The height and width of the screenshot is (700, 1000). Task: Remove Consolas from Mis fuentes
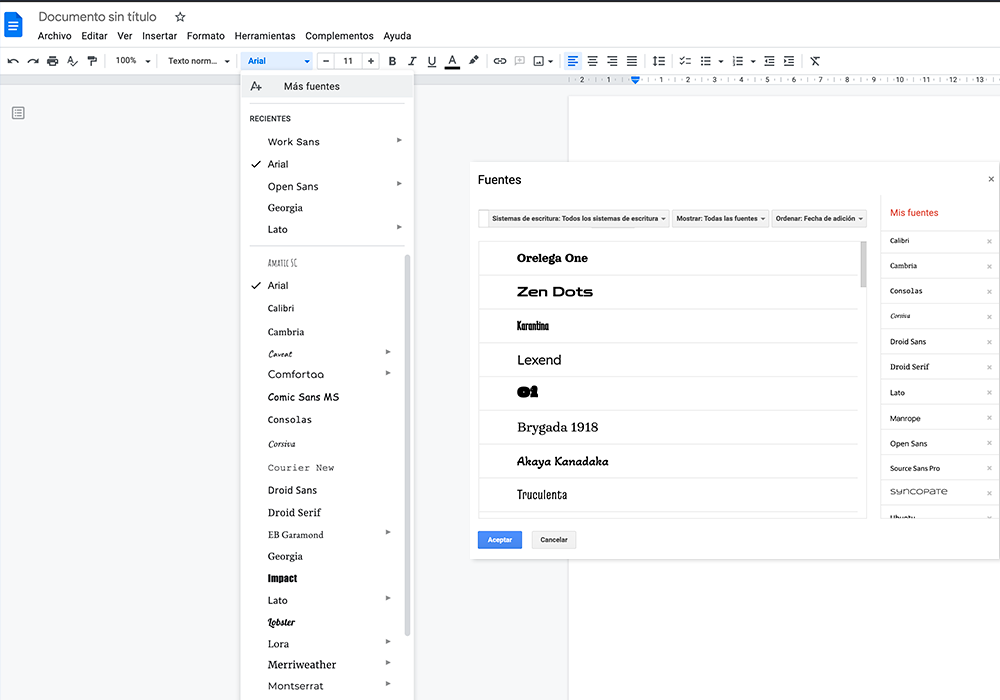(989, 292)
